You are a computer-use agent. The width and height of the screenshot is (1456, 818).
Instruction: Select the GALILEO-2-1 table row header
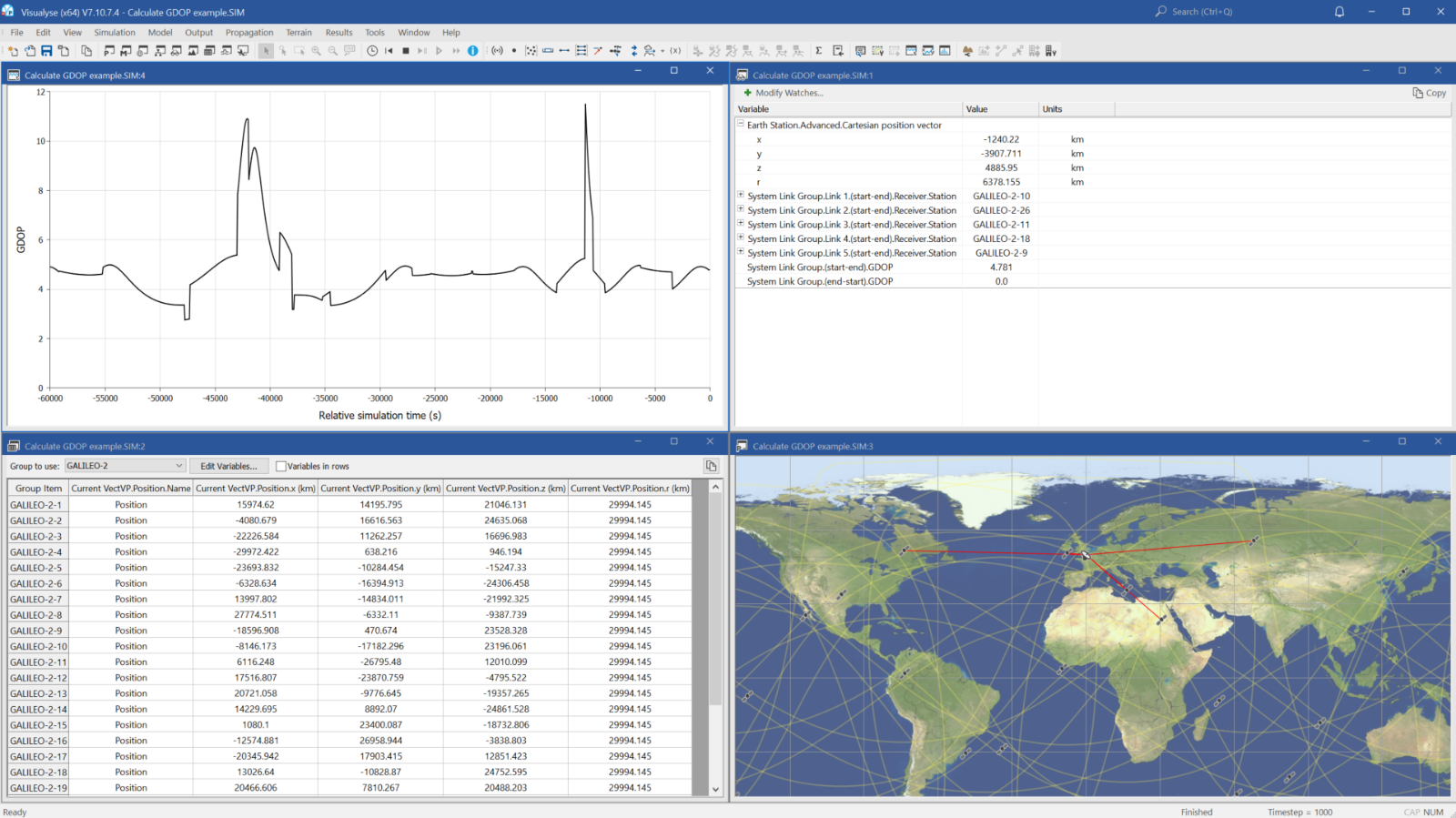[38, 505]
